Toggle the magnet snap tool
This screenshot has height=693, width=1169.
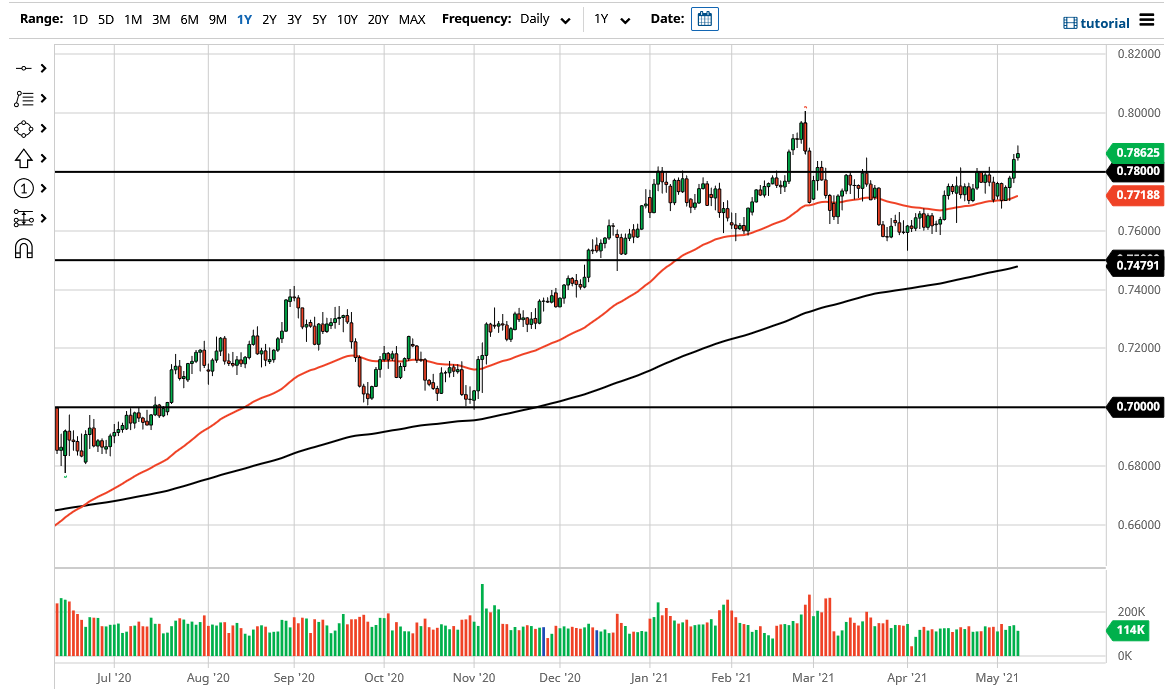point(25,248)
